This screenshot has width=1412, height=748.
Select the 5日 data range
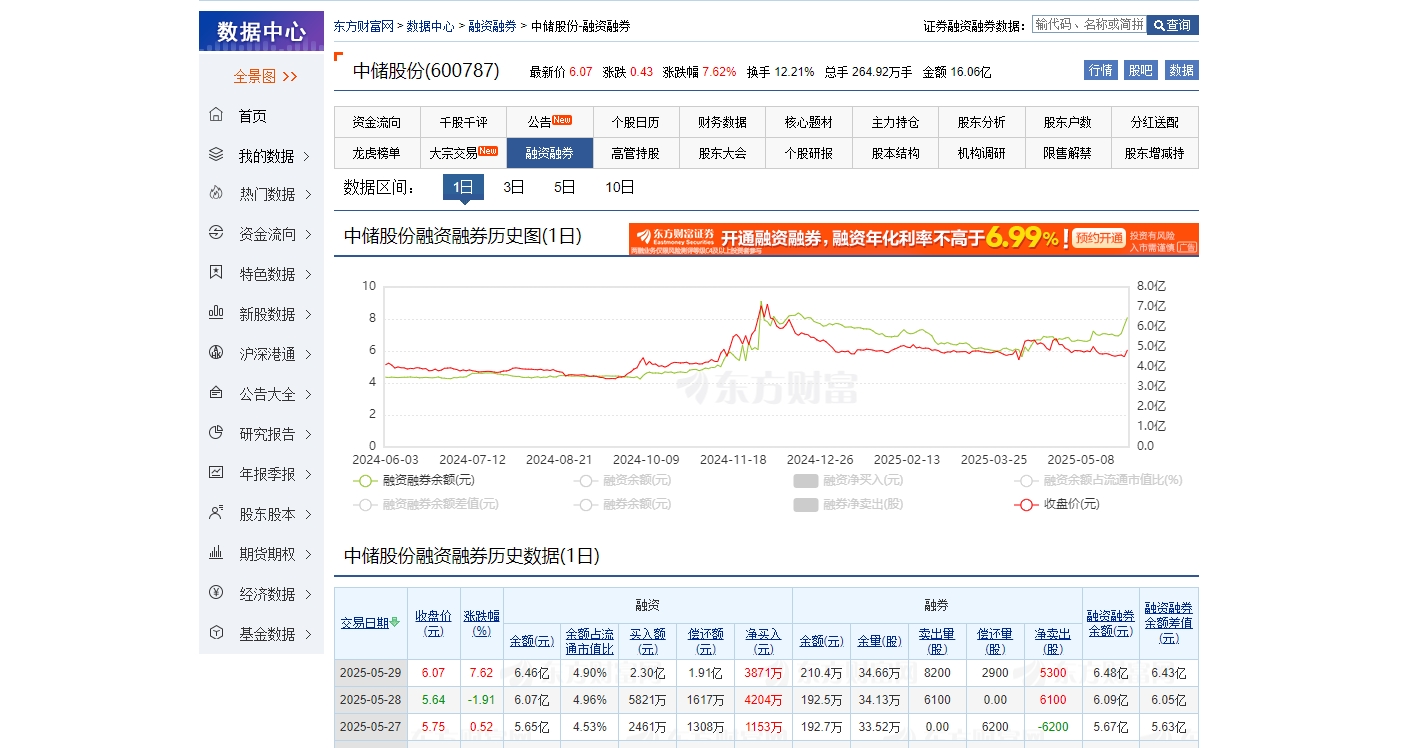pos(565,187)
